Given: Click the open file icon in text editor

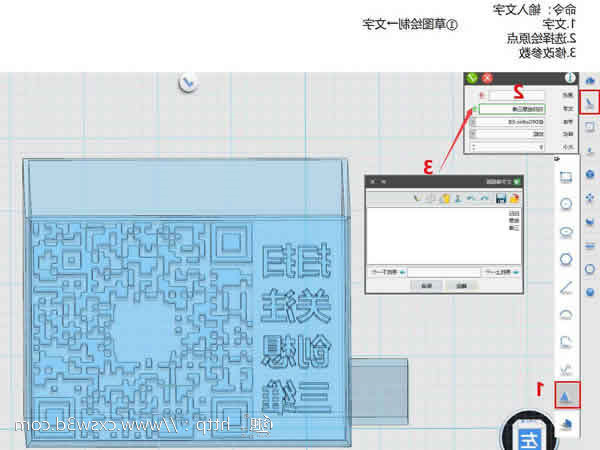Looking at the screenshot, I should pos(514,198).
